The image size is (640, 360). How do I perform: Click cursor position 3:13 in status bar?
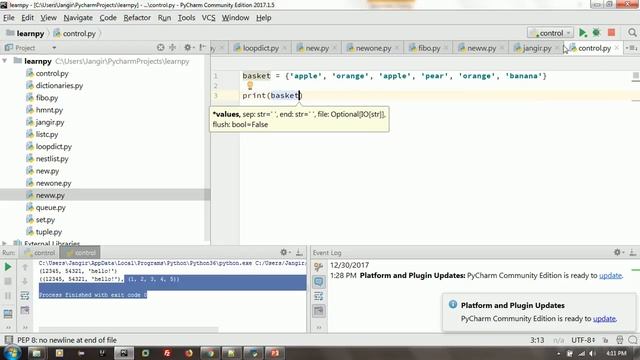click(x=537, y=340)
